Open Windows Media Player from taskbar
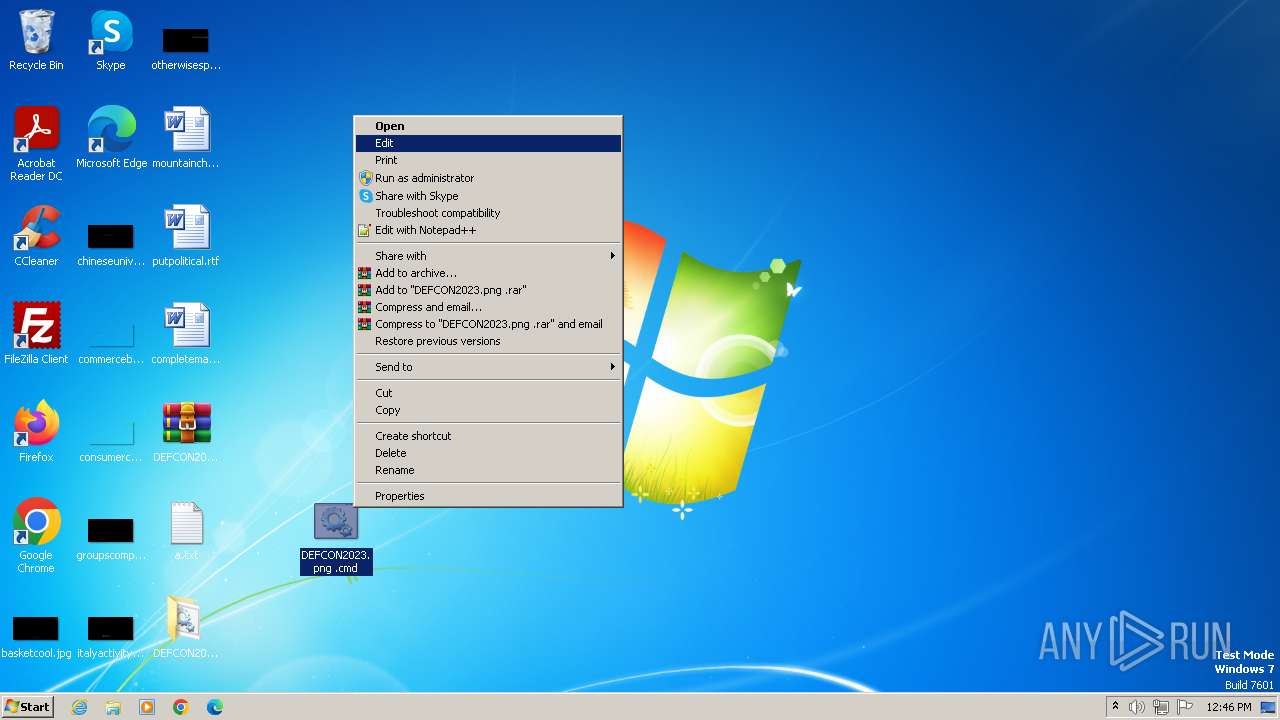This screenshot has height=720, width=1280. tap(147, 707)
